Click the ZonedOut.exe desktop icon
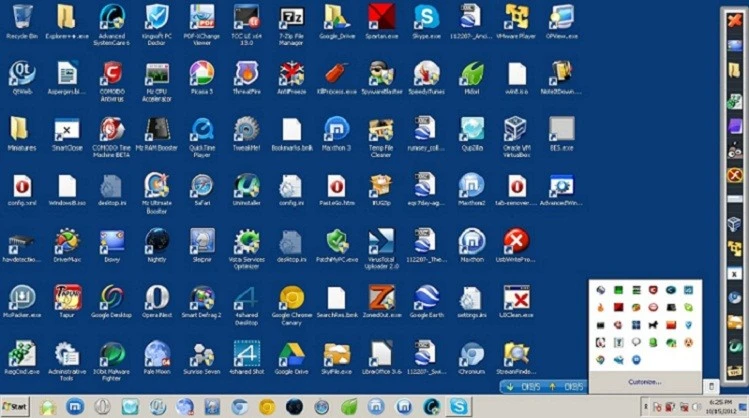Viewport: 749px width, 418px height. [x=381, y=301]
